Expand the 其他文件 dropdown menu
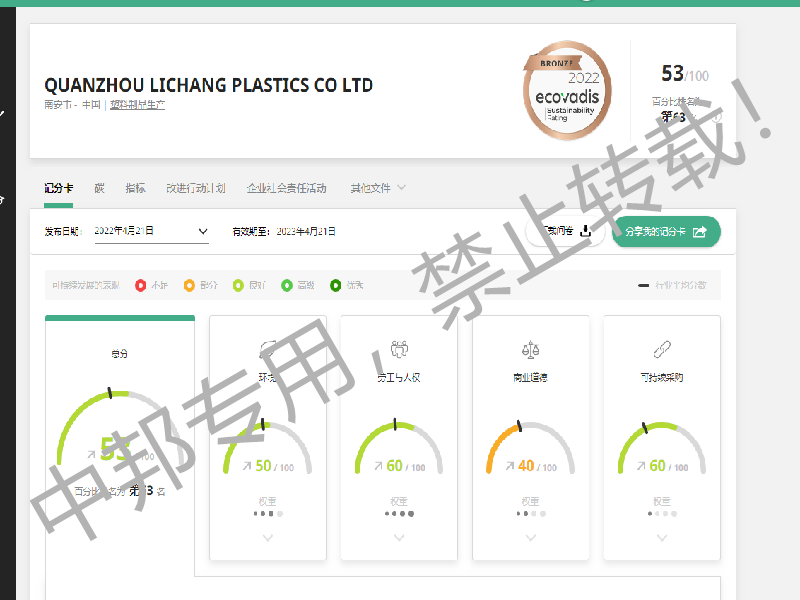 pos(378,188)
